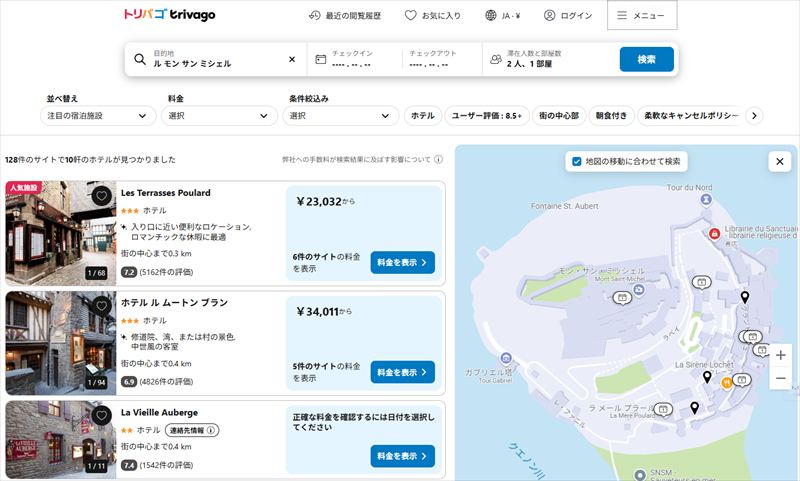Viewport: 800px width, 481px height.
Task: Open the ホテル ル ムートン ブラン photo
Action: [61, 343]
